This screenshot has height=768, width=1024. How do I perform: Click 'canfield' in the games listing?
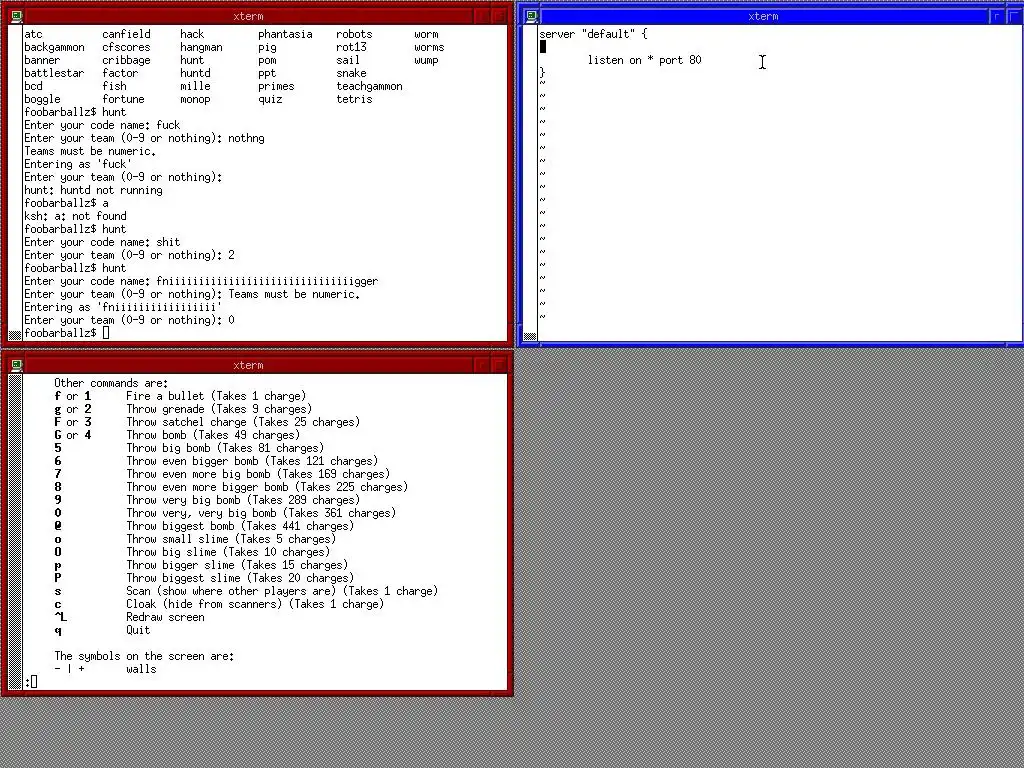tap(126, 34)
